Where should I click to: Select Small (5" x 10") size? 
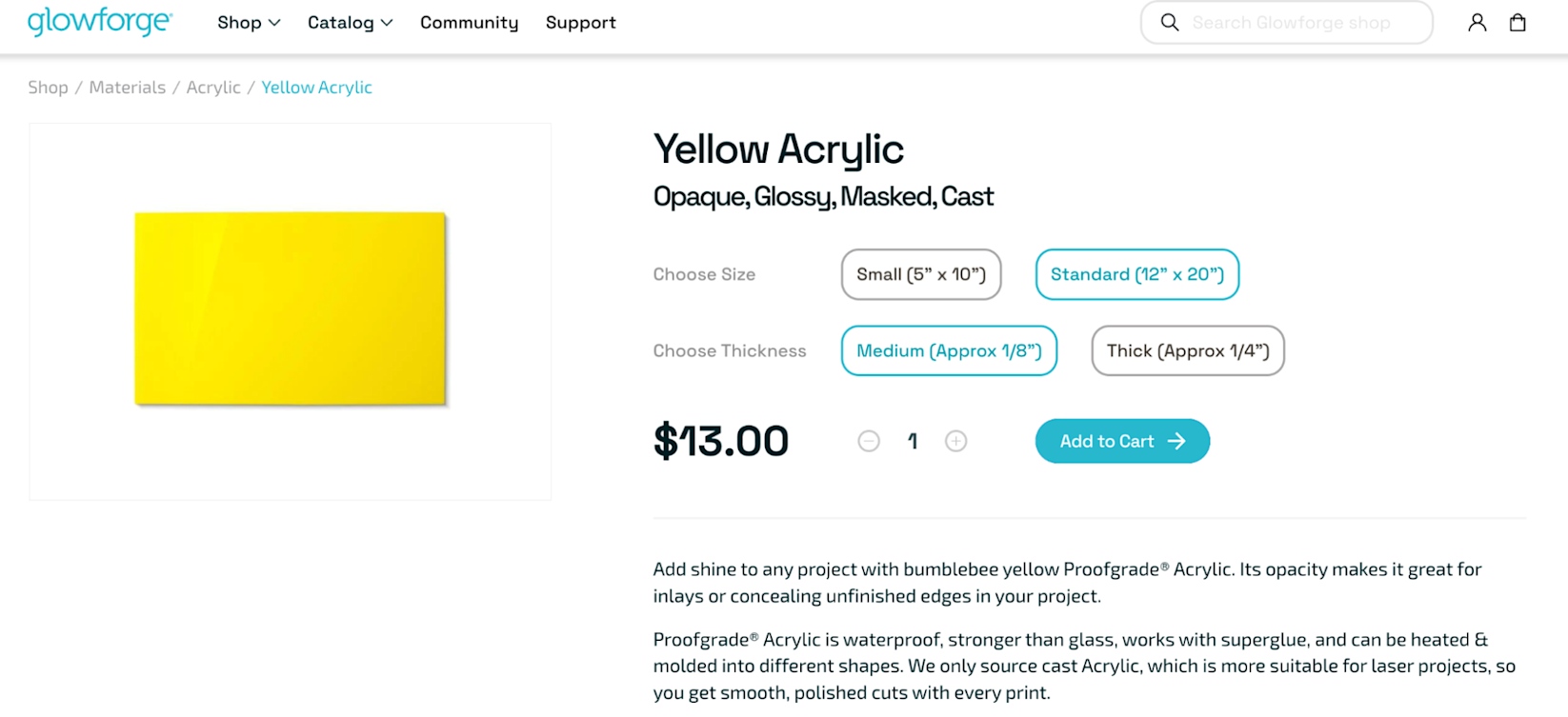(x=920, y=274)
